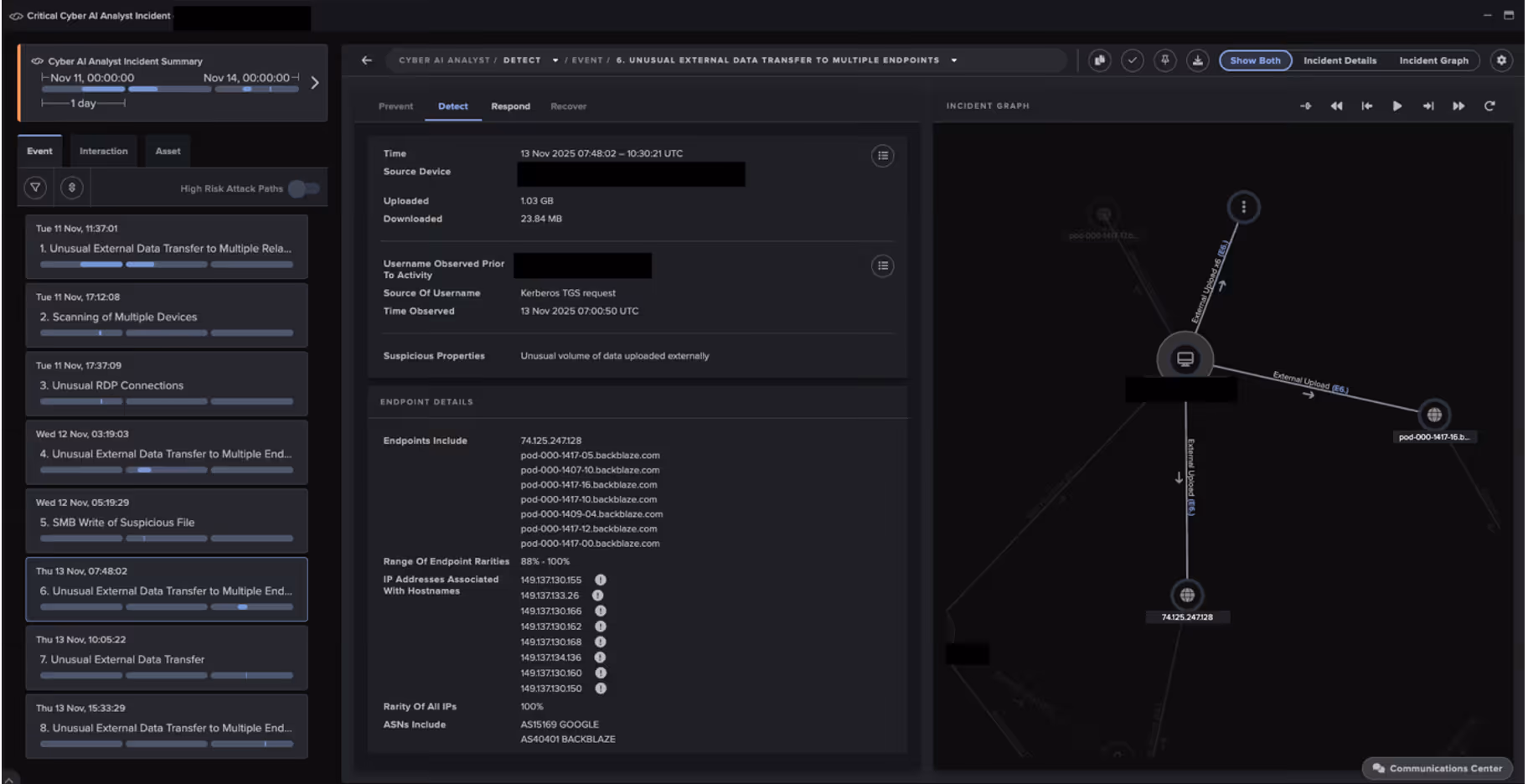Open the Asset tab

pos(168,152)
